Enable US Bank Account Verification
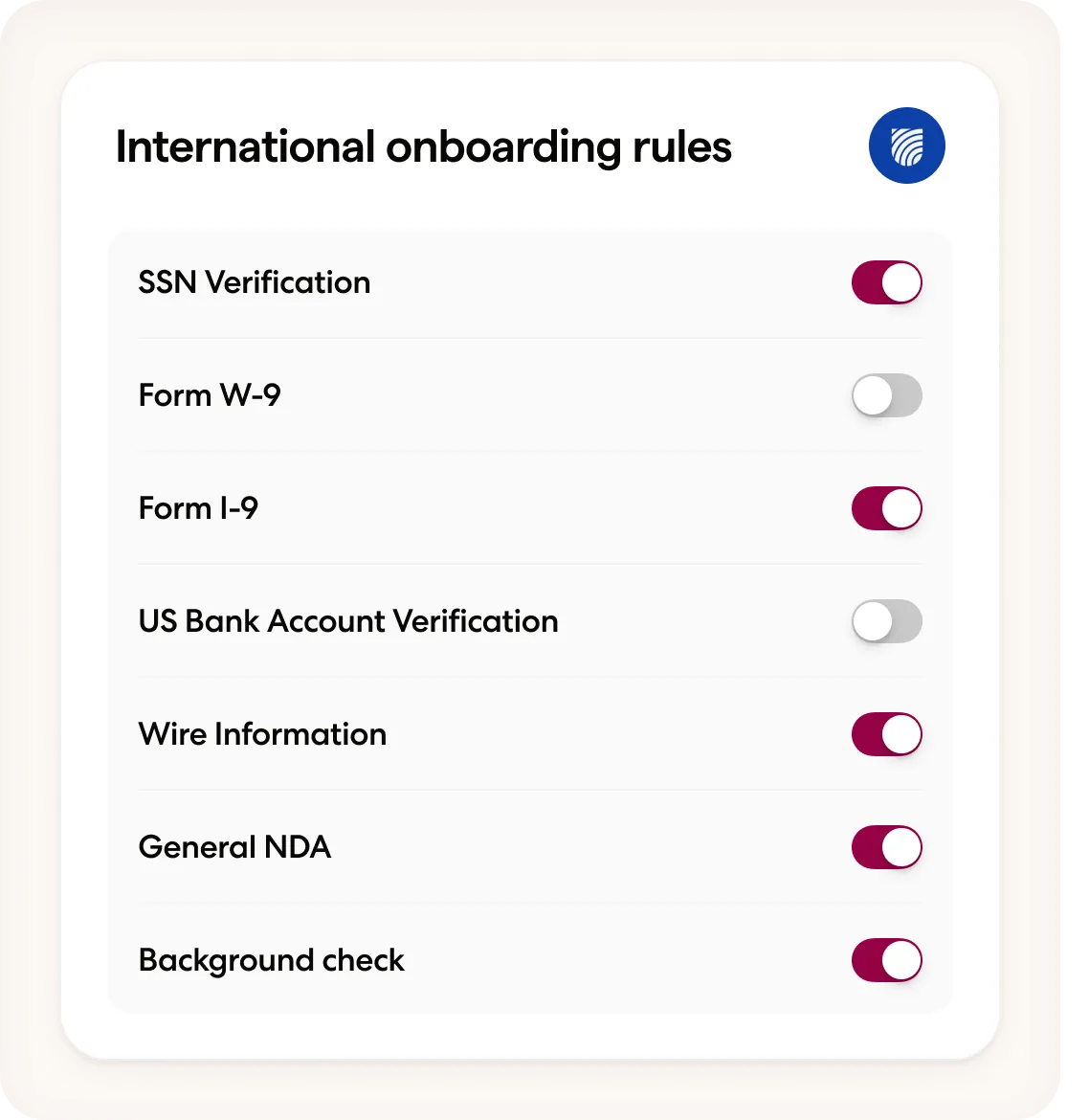The height and width of the screenshot is (1120, 1089). 886,621
